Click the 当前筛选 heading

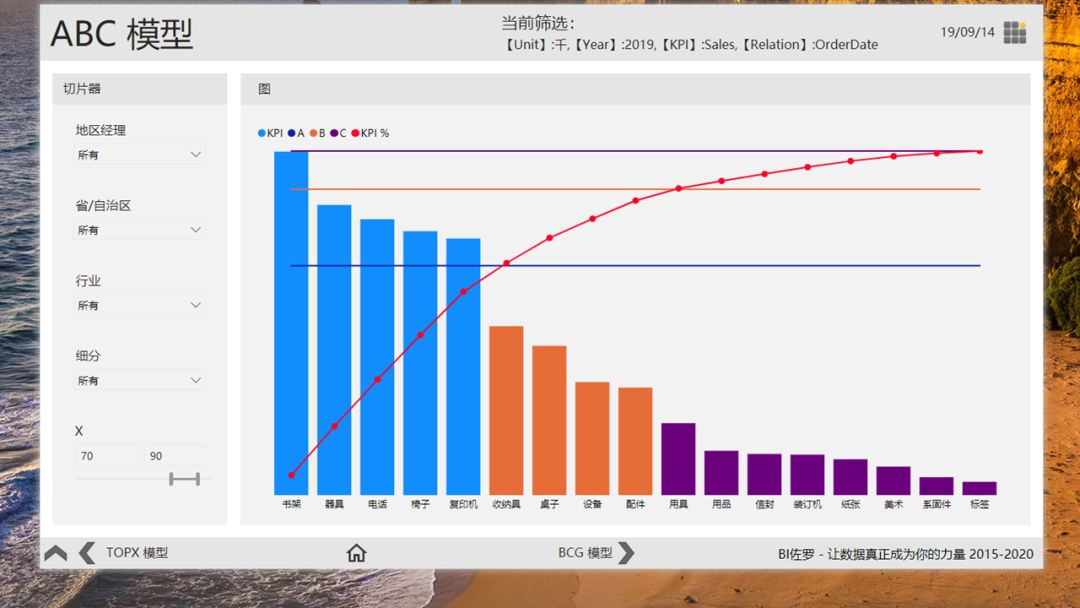tap(538, 23)
